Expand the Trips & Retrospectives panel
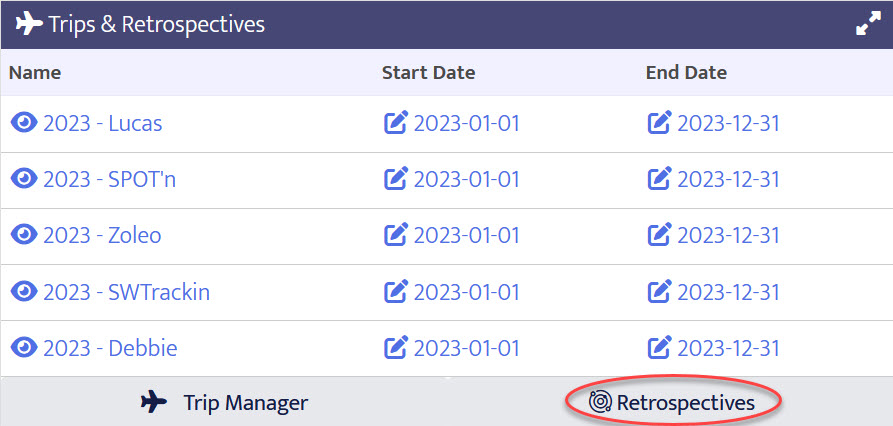The height and width of the screenshot is (426, 893). [867, 25]
